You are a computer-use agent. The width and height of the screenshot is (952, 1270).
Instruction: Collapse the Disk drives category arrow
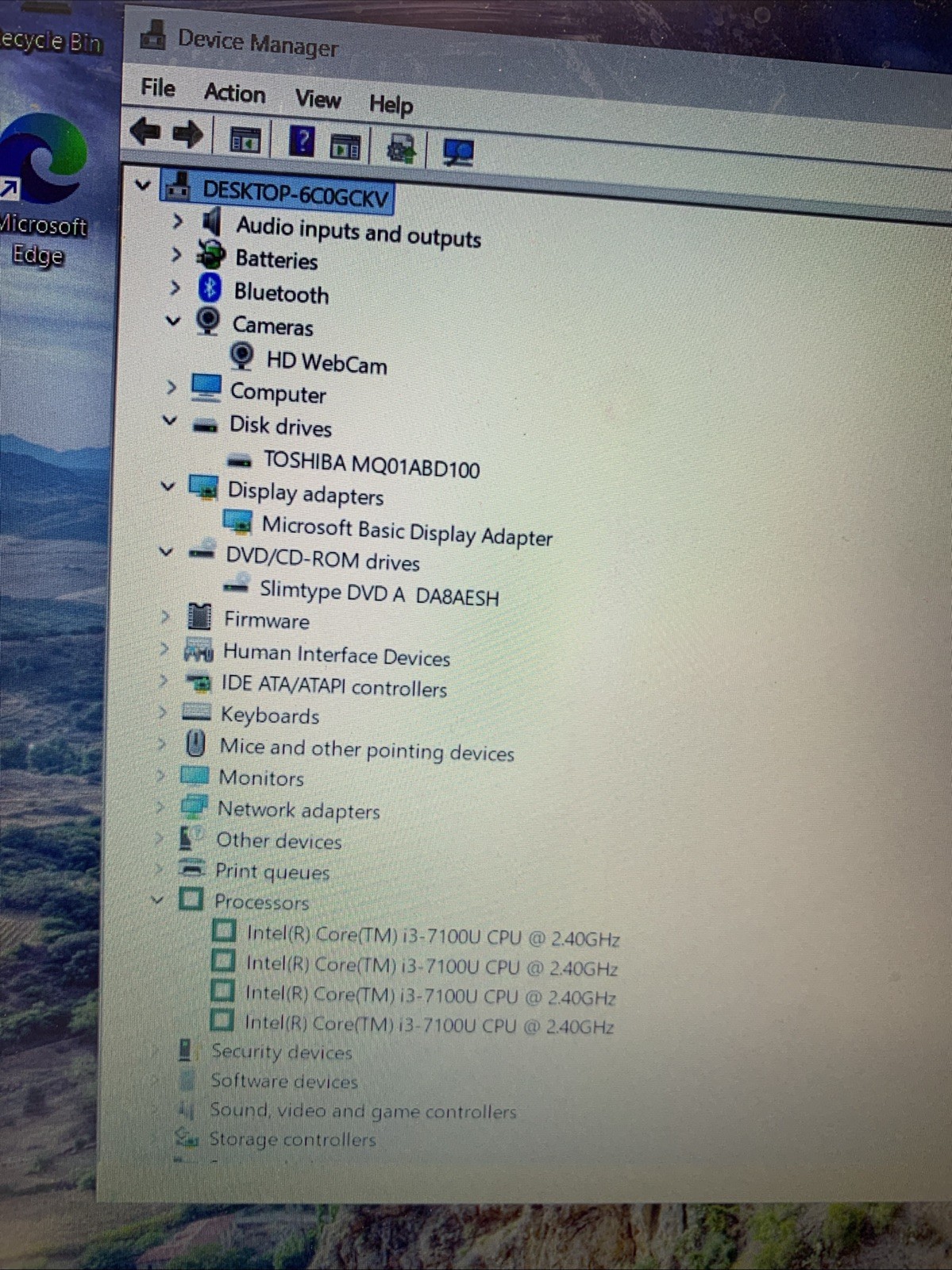click(170, 420)
